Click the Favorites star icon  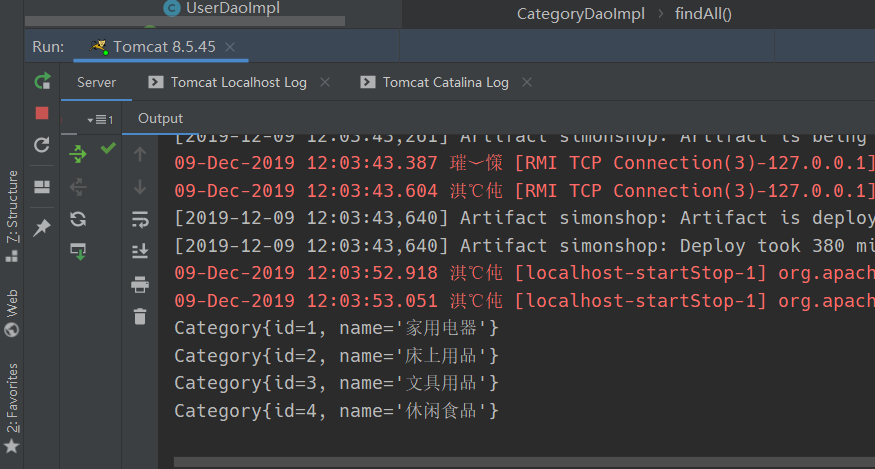click(12, 446)
